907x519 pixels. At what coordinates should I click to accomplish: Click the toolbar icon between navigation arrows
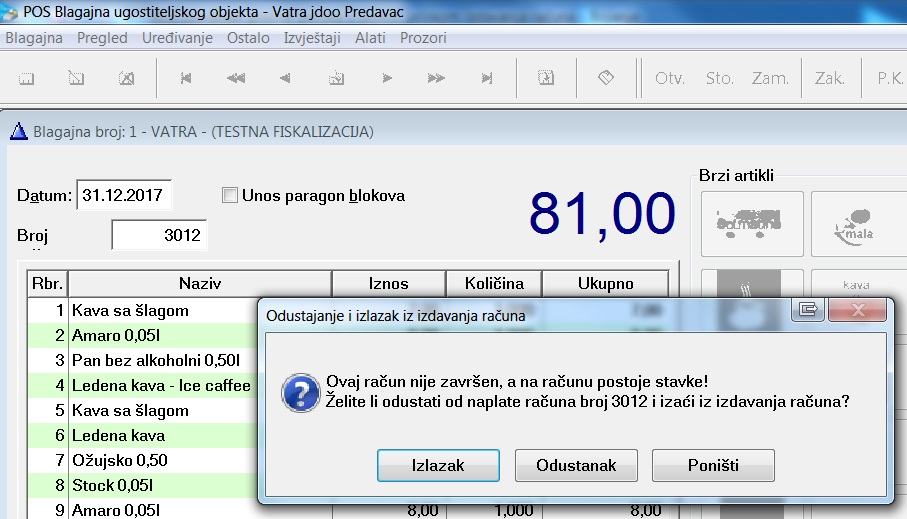coord(337,78)
